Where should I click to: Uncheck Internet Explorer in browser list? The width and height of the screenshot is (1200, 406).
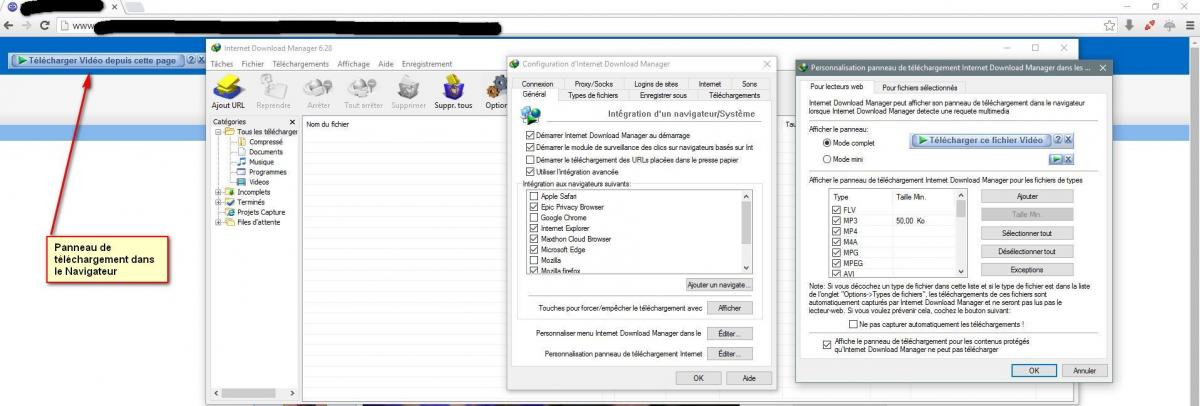point(533,229)
